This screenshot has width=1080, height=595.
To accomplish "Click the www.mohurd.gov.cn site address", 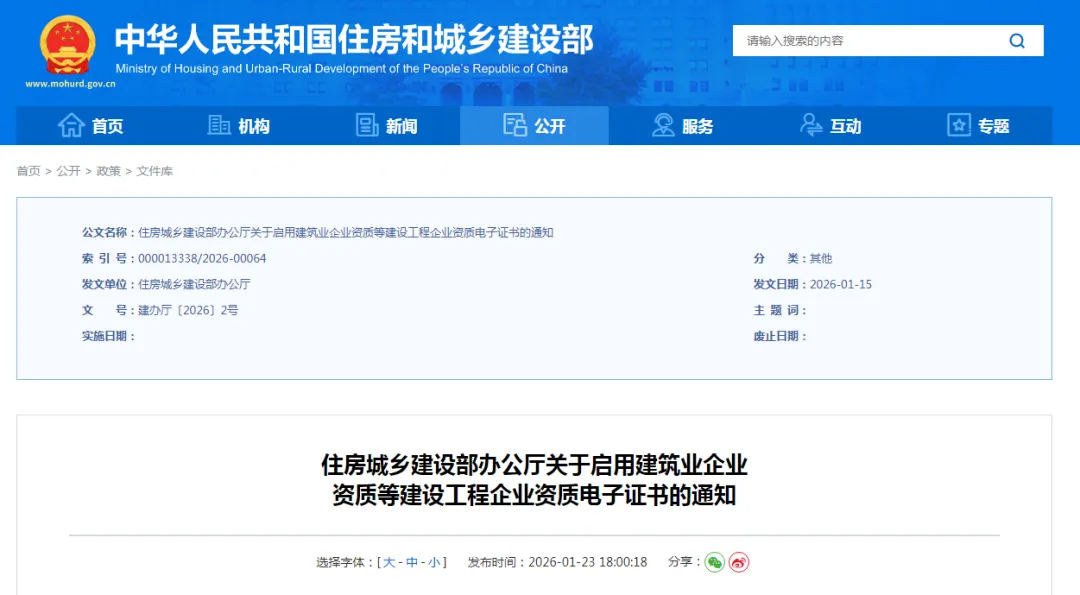I will [x=70, y=84].
